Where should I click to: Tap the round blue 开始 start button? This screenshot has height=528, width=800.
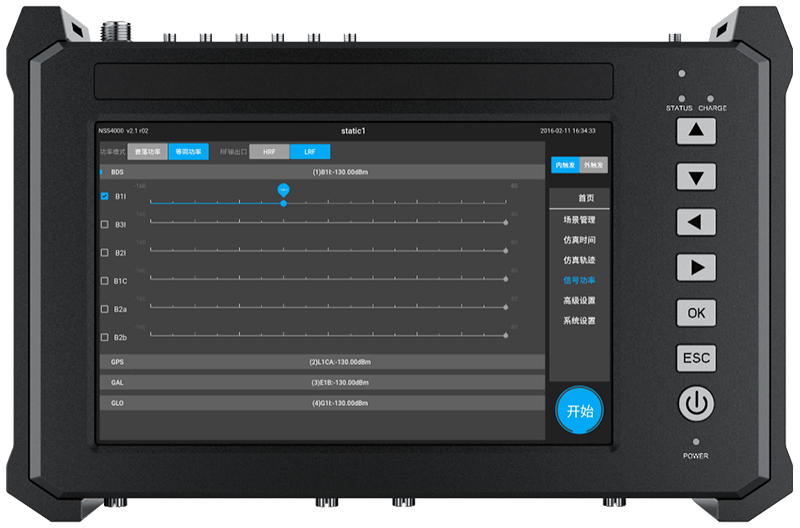(x=579, y=411)
